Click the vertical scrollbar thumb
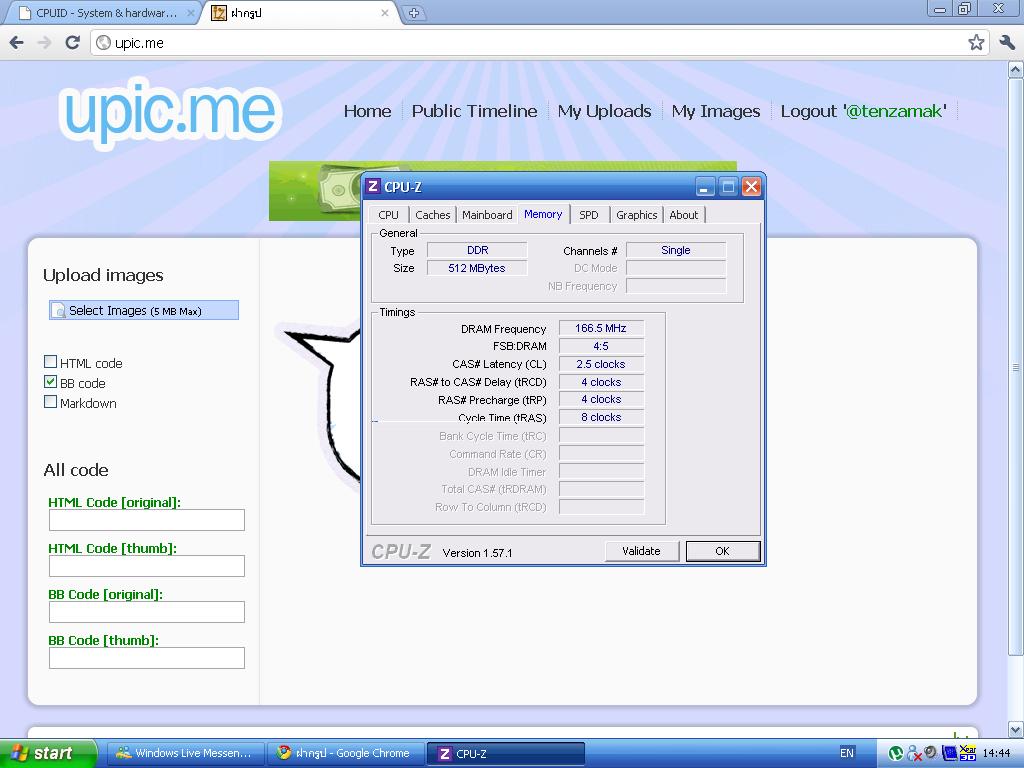The width and height of the screenshot is (1024, 768). pos(1016,366)
